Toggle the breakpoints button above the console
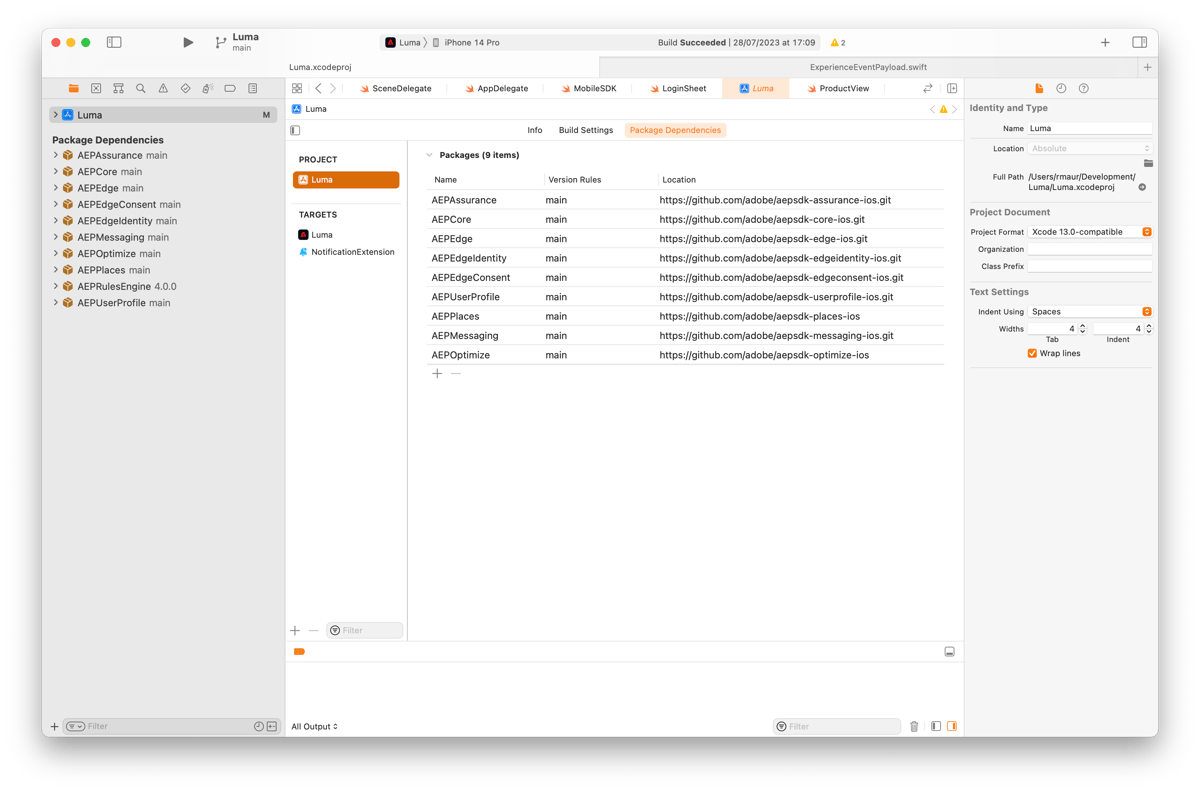The image size is (1200, 792). pos(299,651)
